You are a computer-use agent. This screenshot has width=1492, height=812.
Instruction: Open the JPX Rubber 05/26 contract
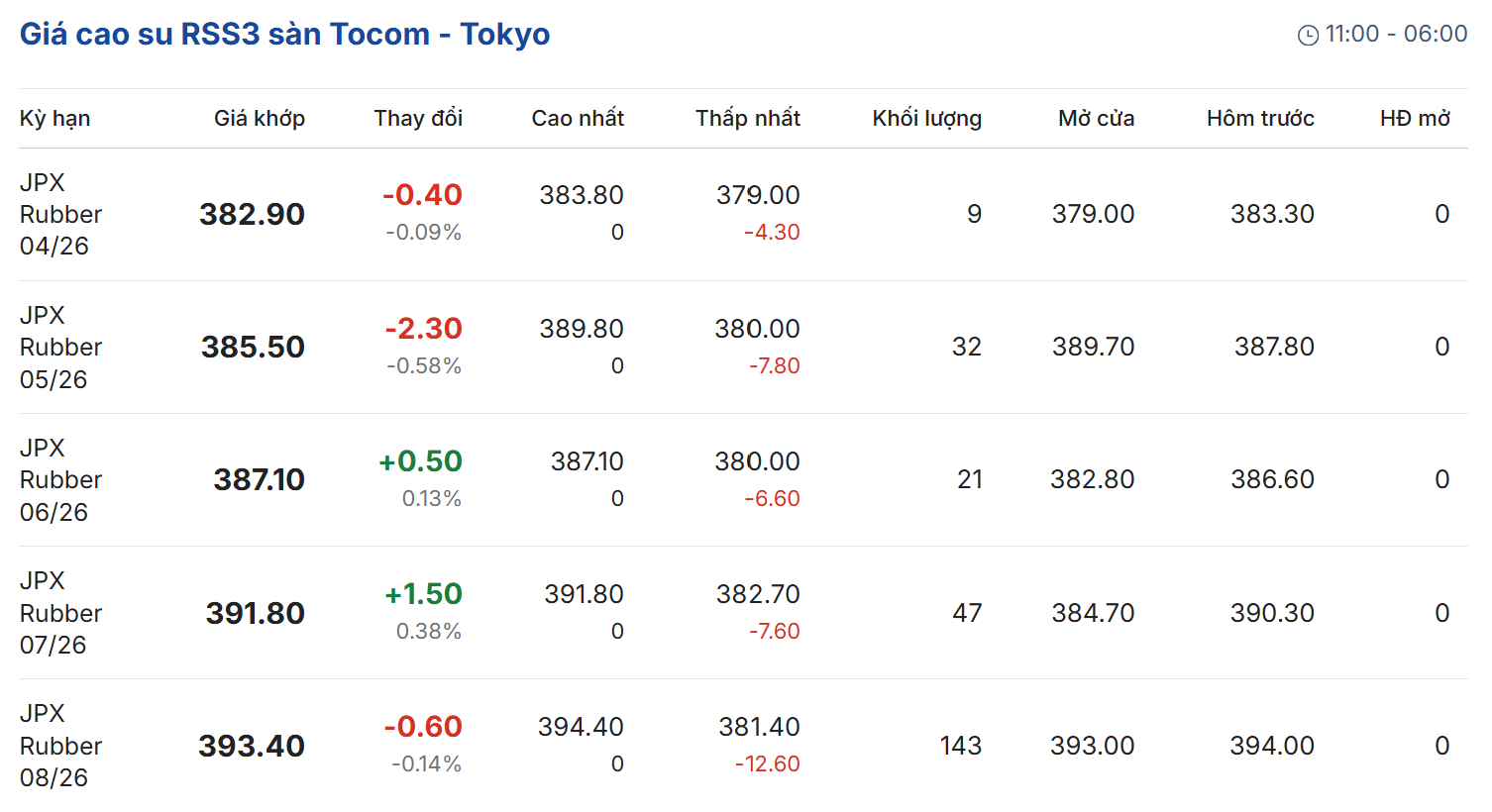(x=60, y=347)
